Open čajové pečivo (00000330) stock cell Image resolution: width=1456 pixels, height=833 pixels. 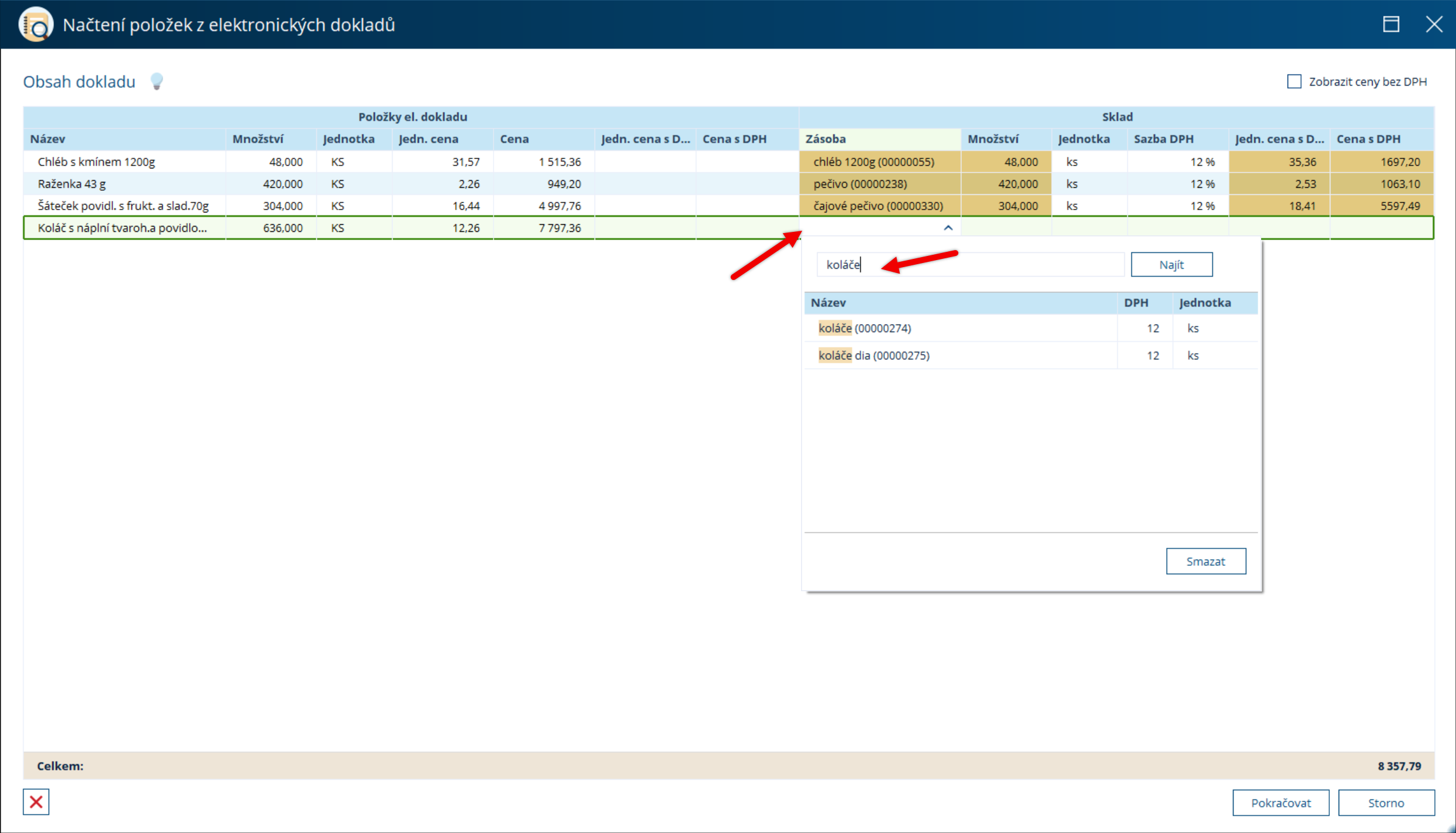click(x=879, y=206)
